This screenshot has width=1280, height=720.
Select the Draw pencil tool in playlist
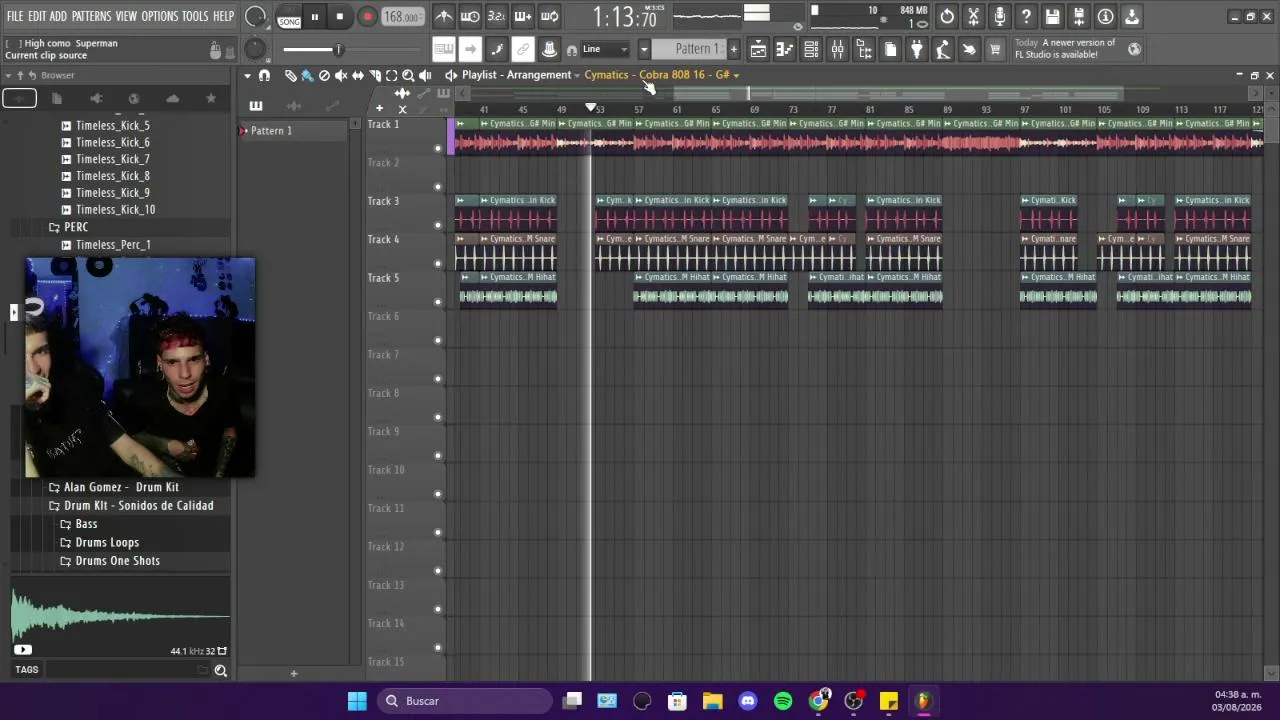click(290, 75)
